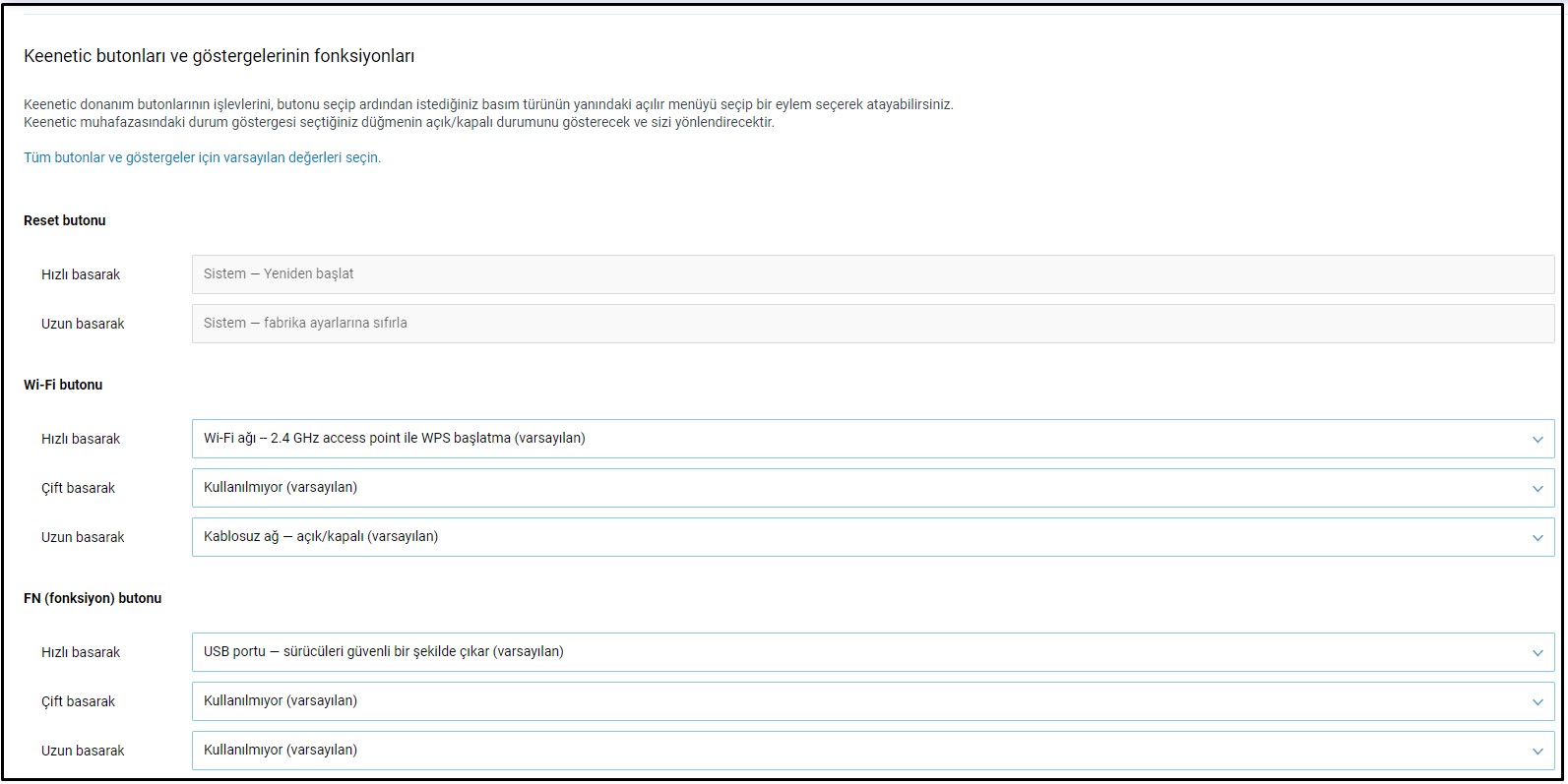The image size is (1568, 784).
Task: Click the chevron arrow of Wi-Fi Hızlı basarak
Action: 1537,439
